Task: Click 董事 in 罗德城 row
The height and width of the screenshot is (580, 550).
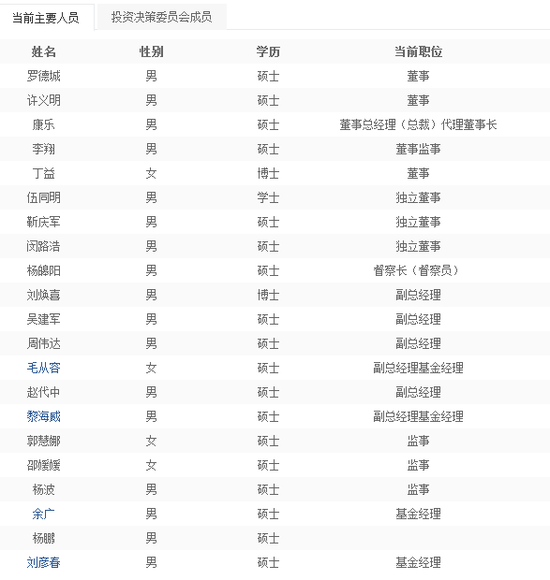Action: tap(418, 76)
